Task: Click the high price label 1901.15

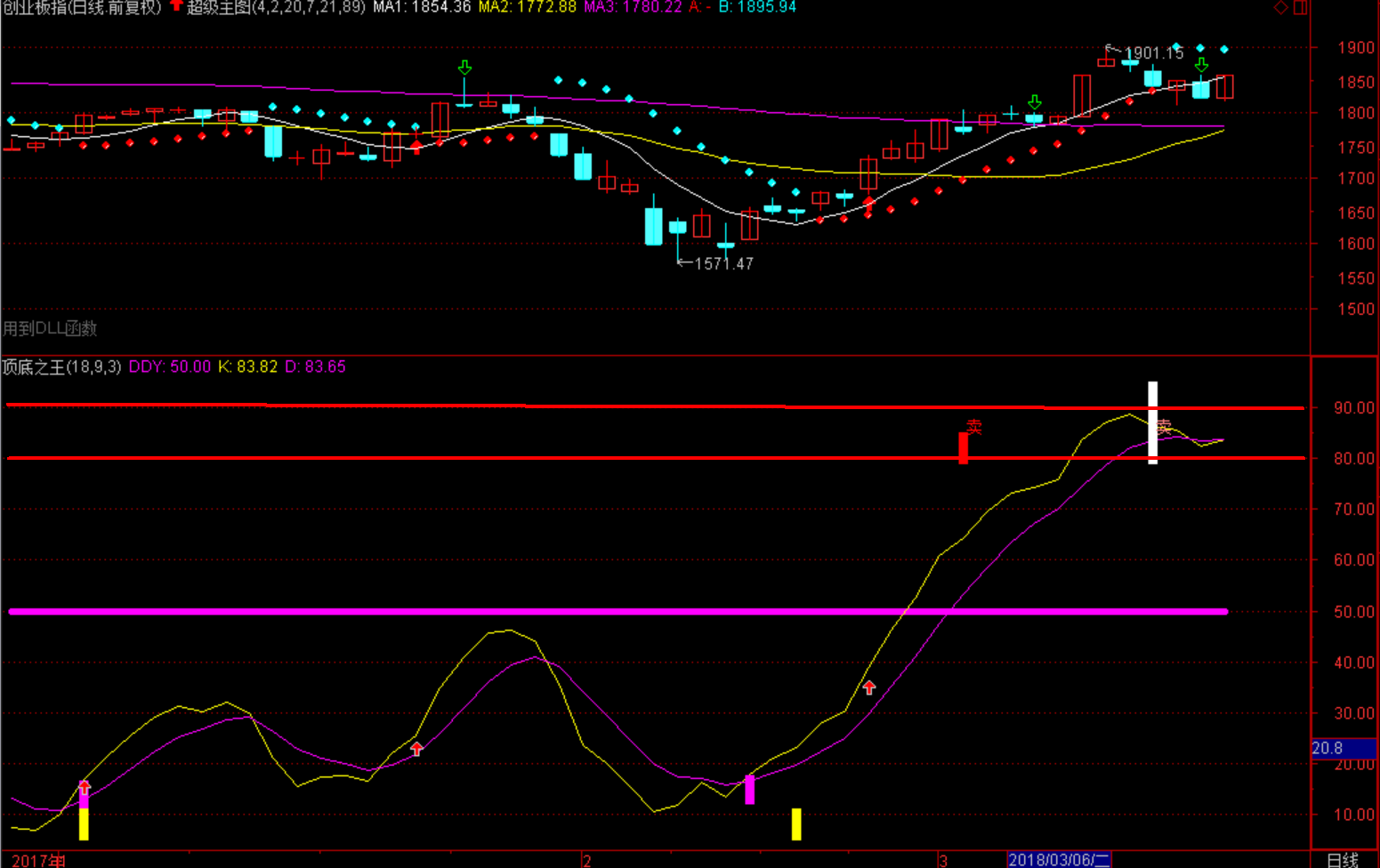Action: coord(1155,53)
